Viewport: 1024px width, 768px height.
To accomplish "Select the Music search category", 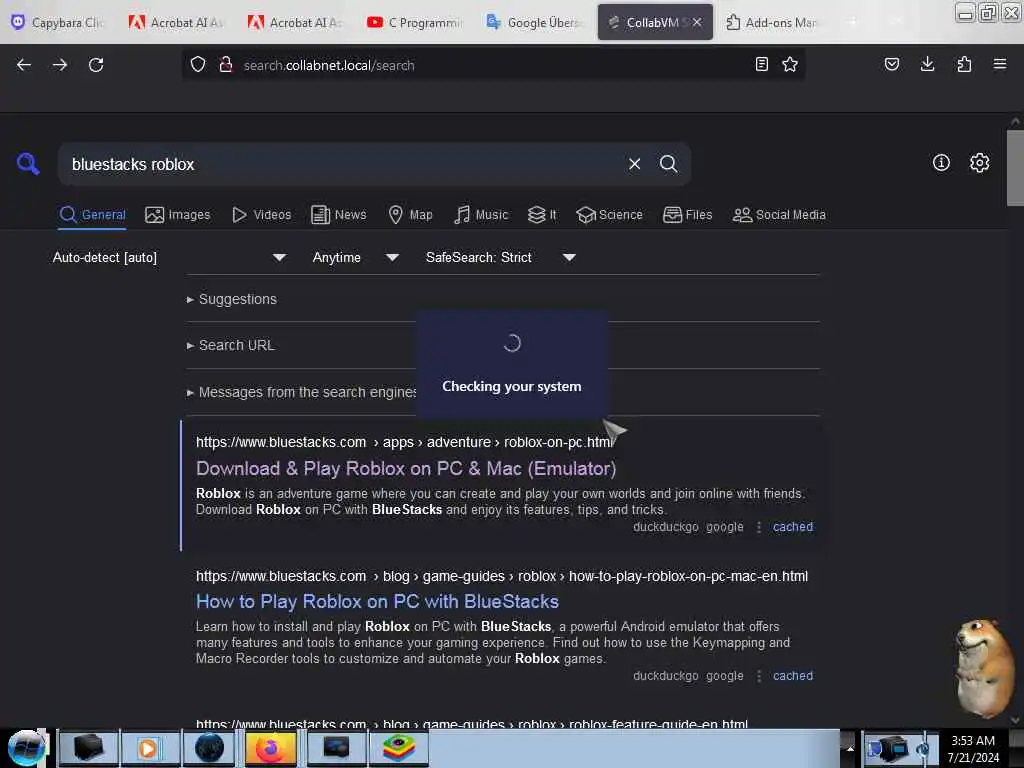I will [x=481, y=215].
